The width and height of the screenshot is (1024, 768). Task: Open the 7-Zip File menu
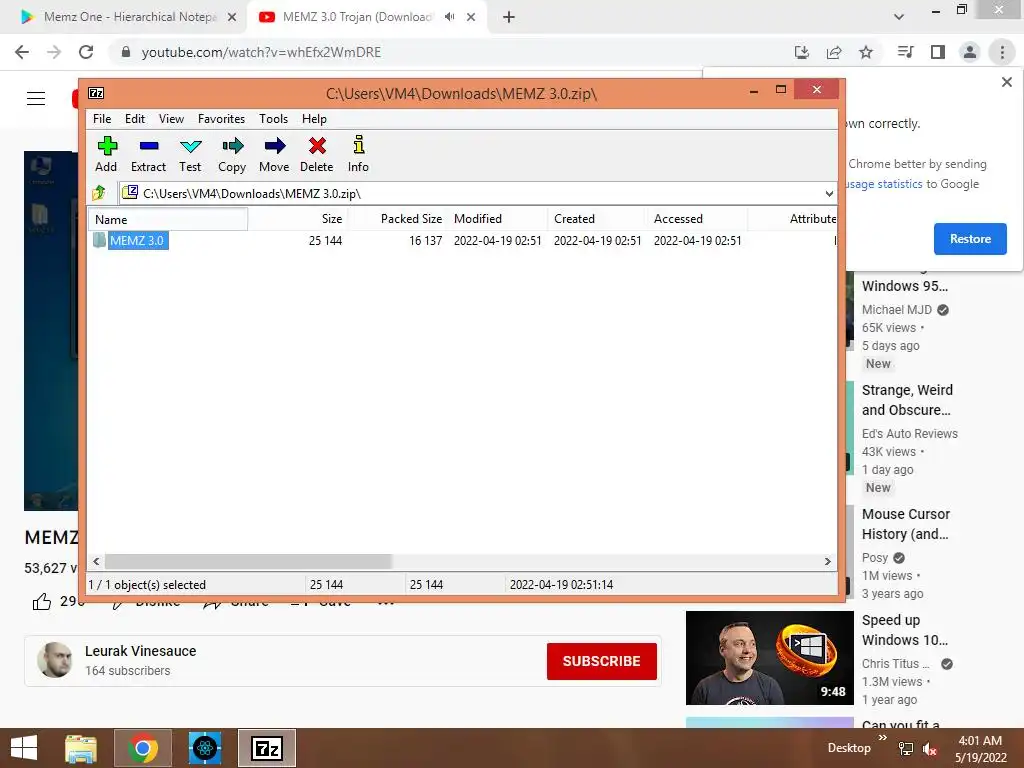102,119
